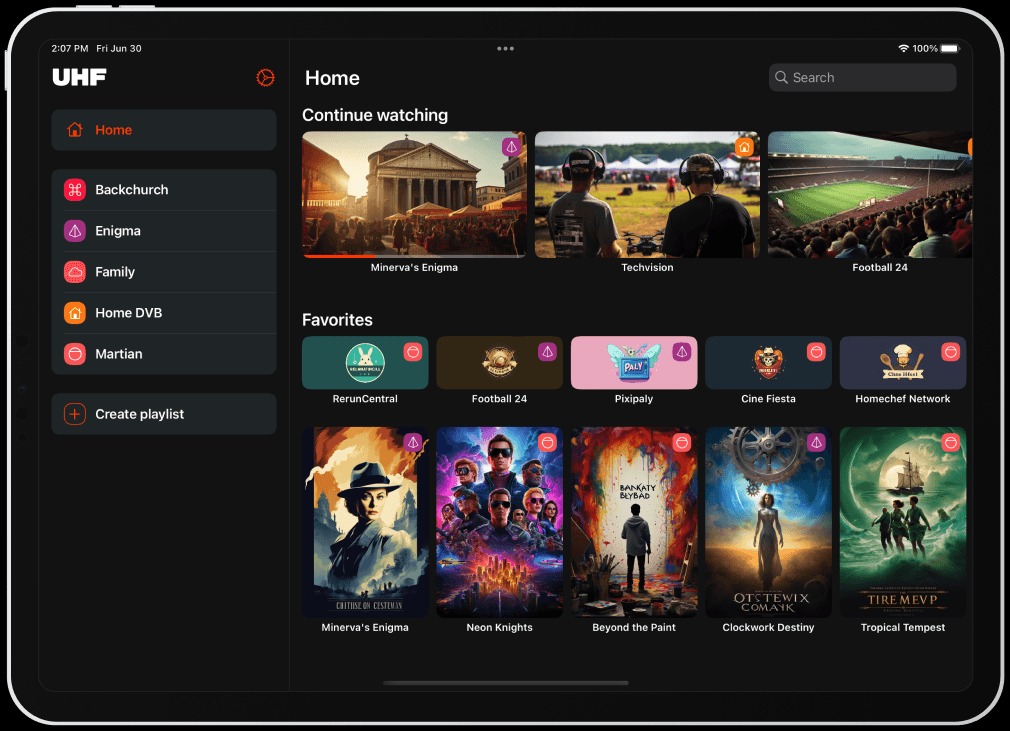This screenshot has height=731, width=1010.
Task: Click the 'Continue watching' heading
Action: point(375,115)
